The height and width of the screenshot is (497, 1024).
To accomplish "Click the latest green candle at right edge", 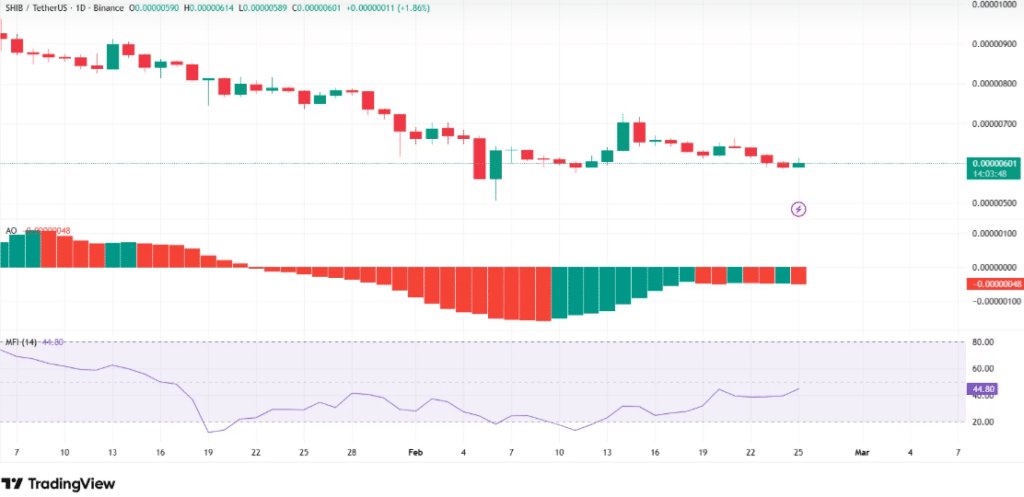I will (799, 164).
